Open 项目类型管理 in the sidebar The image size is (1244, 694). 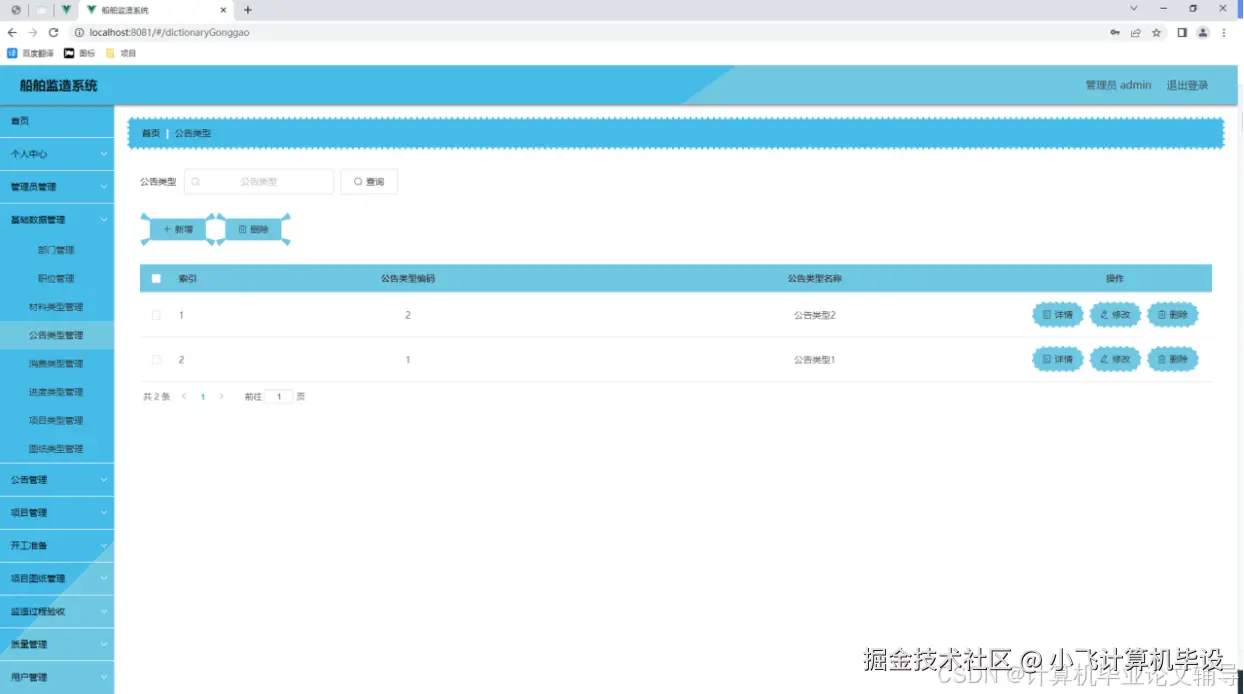[57, 420]
